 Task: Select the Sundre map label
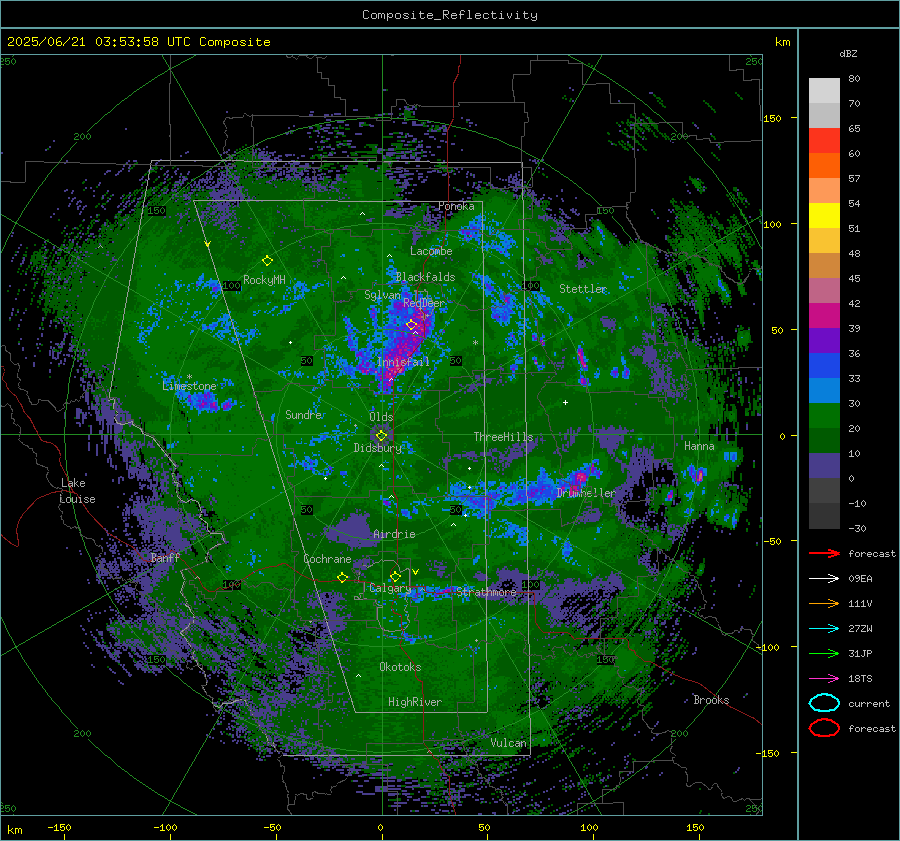(304, 414)
